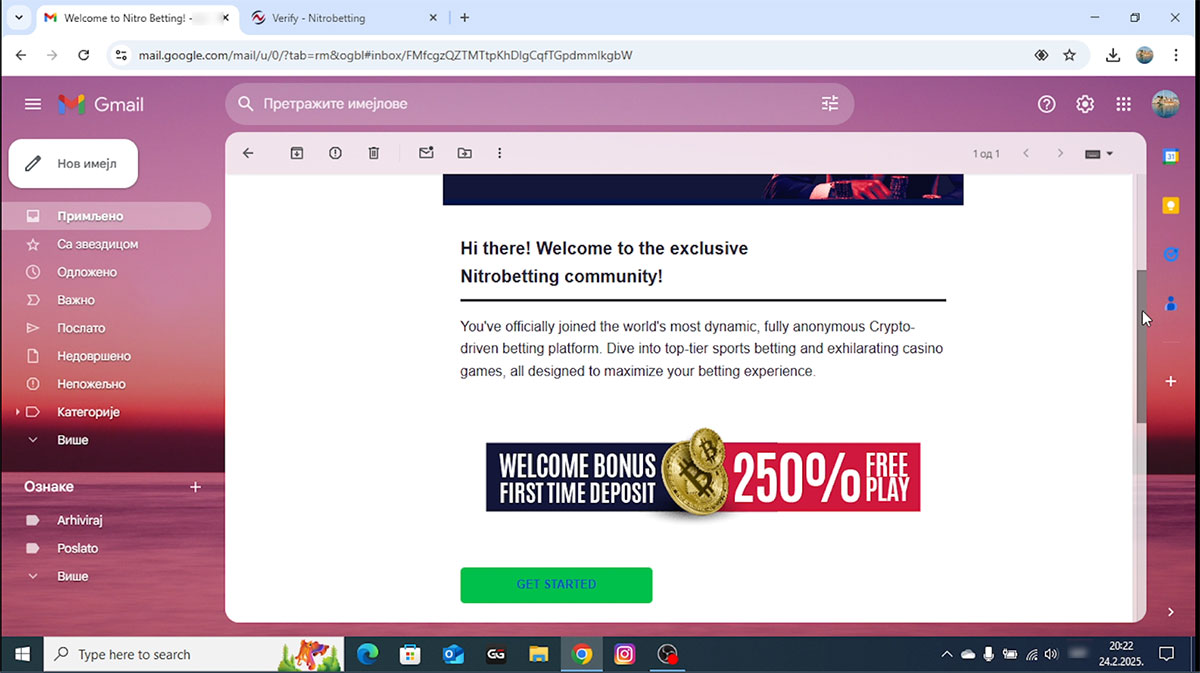Viewport: 1200px width, 673px height.
Task: Archive this email icon
Action: pos(297,153)
